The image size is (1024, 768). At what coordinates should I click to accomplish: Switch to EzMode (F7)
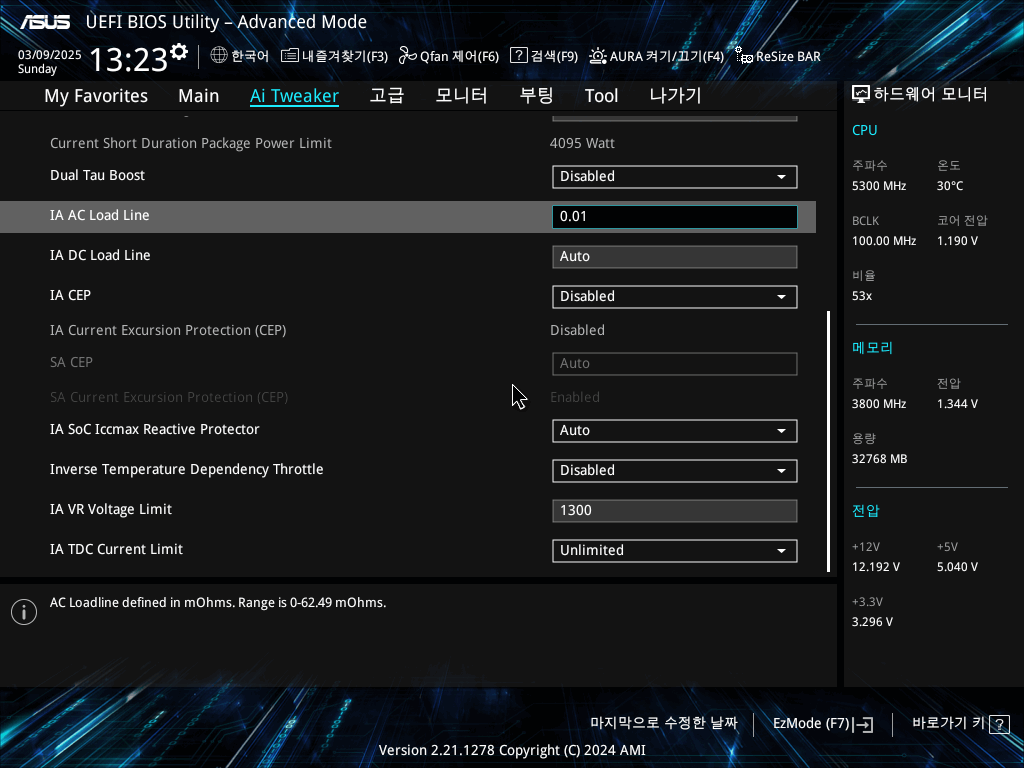(823, 724)
